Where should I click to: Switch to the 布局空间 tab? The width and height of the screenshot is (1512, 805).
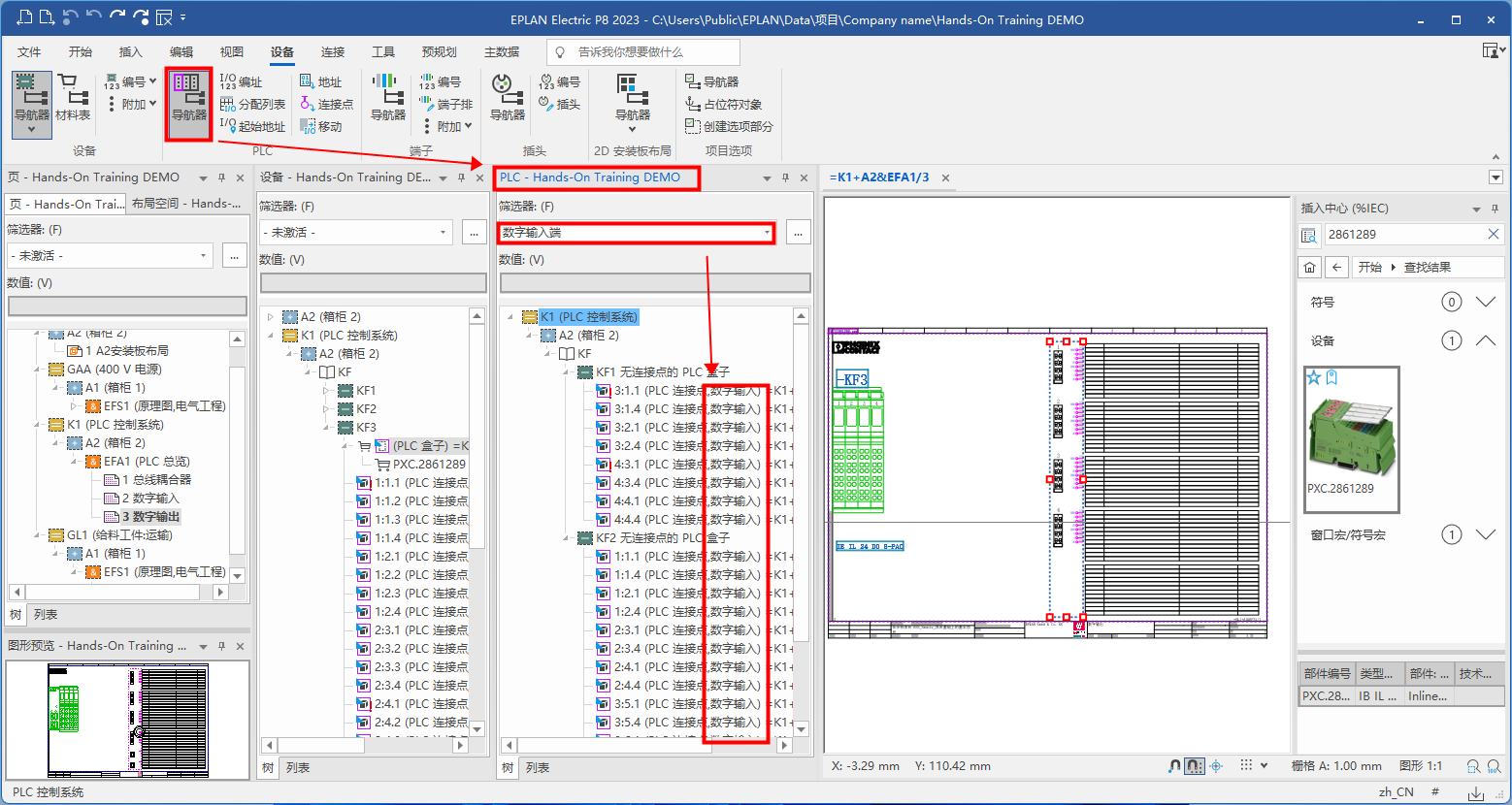(x=186, y=204)
